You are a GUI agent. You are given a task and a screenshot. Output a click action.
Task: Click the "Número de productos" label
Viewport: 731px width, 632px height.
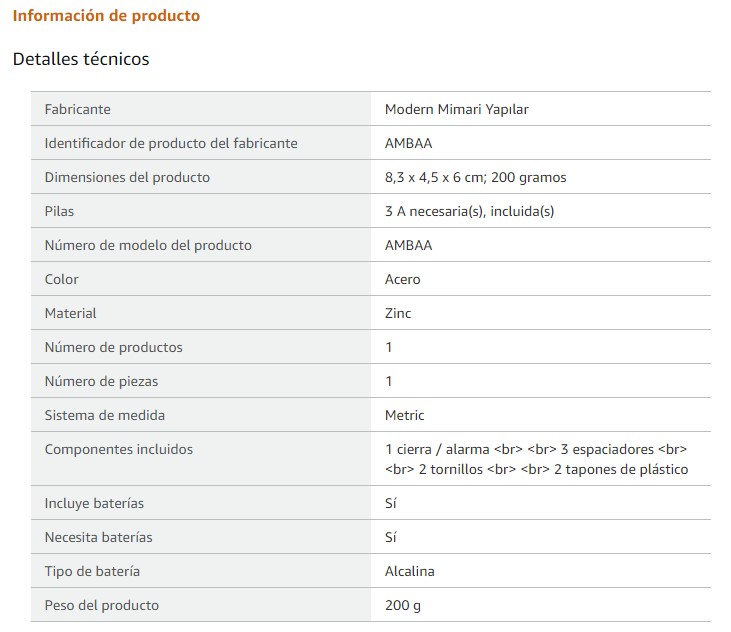point(113,347)
